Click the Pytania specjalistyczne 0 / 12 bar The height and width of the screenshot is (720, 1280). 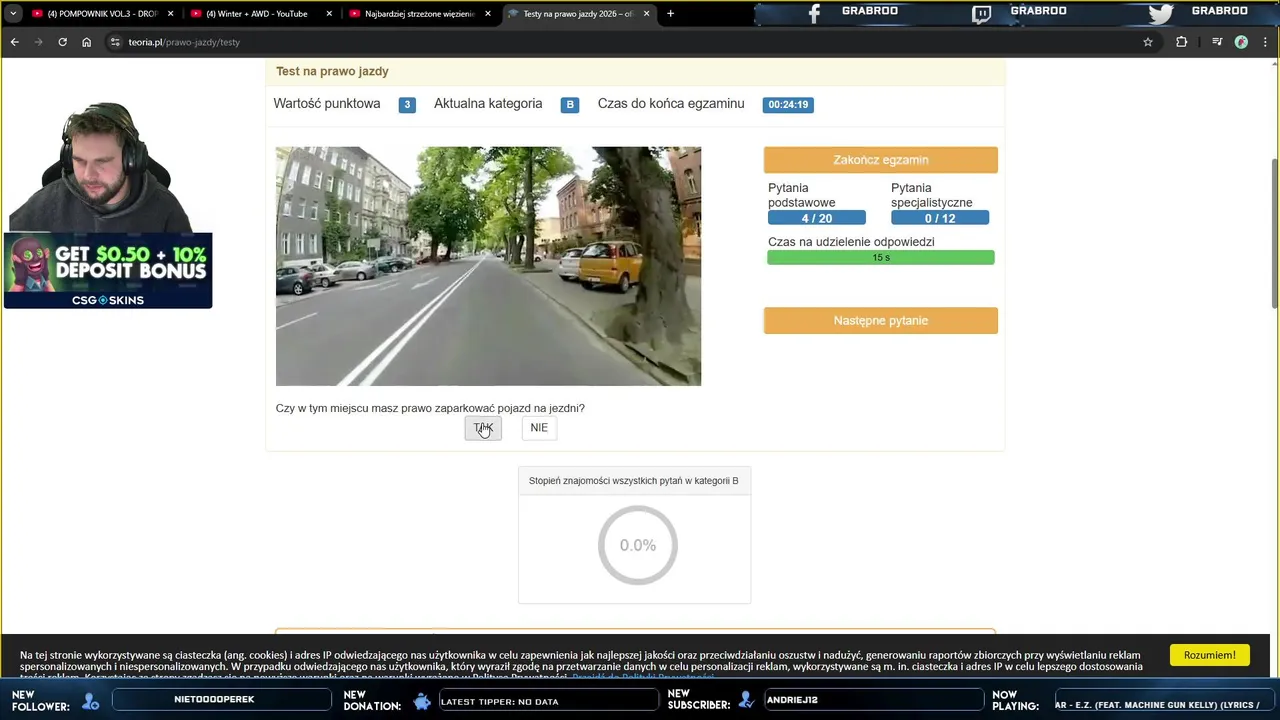(940, 218)
